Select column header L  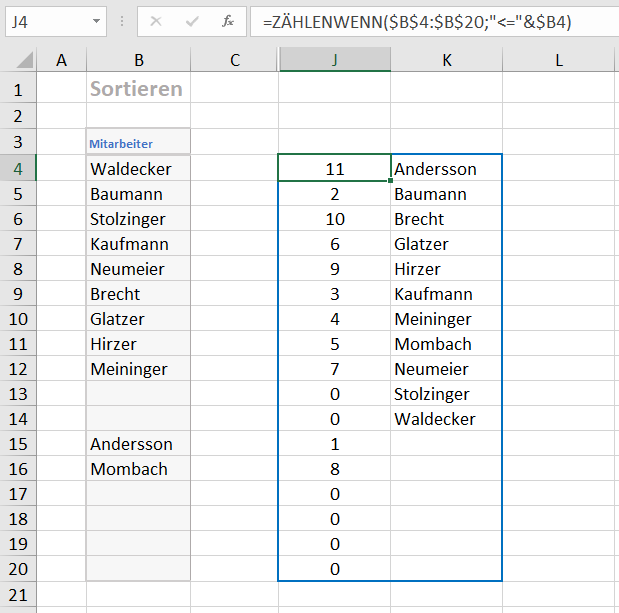[559, 60]
